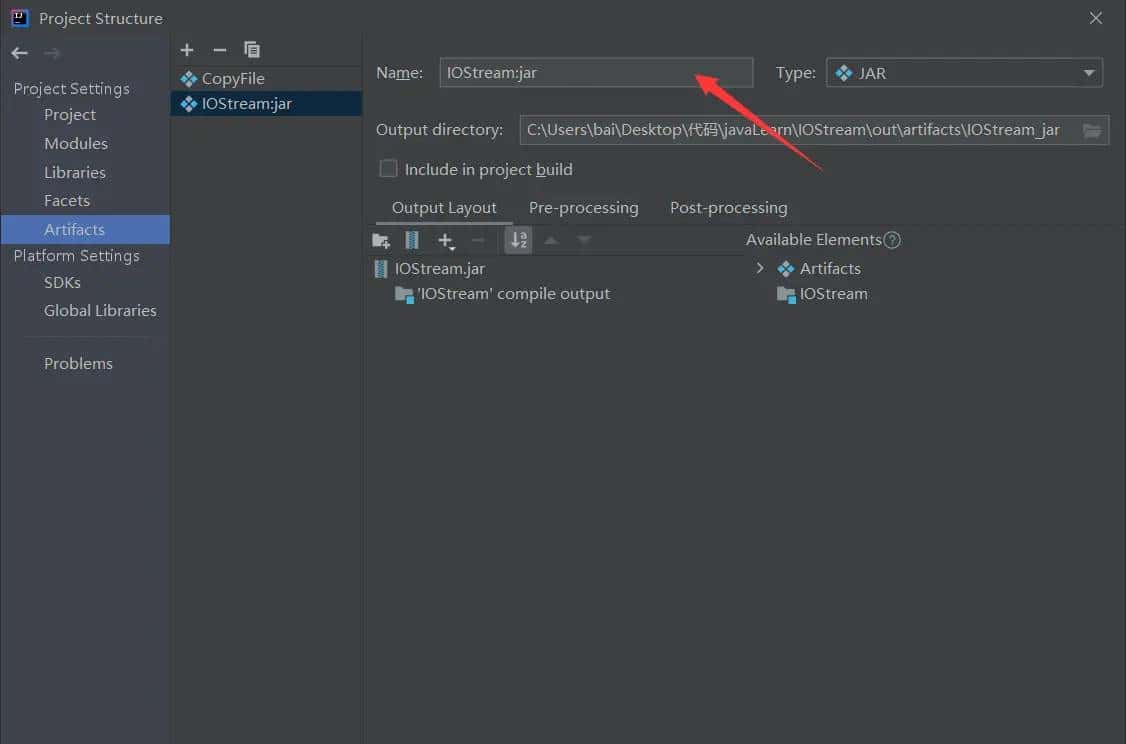This screenshot has width=1126, height=744.
Task: Expand the Artifacts node in Available Elements
Action: click(760, 268)
